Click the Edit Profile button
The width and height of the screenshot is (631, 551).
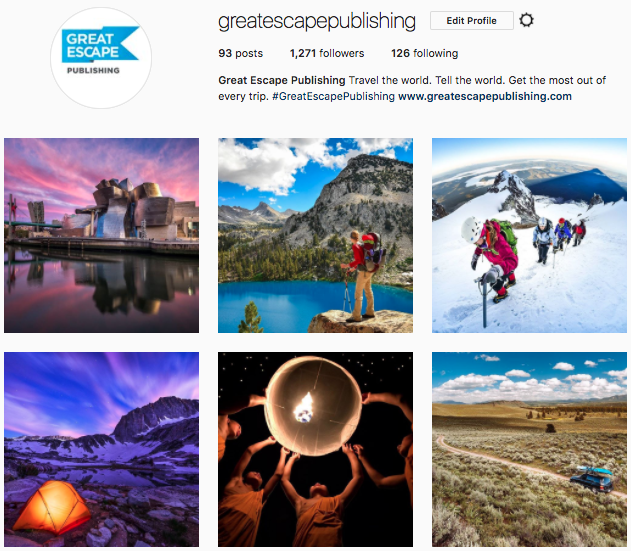click(472, 21)
